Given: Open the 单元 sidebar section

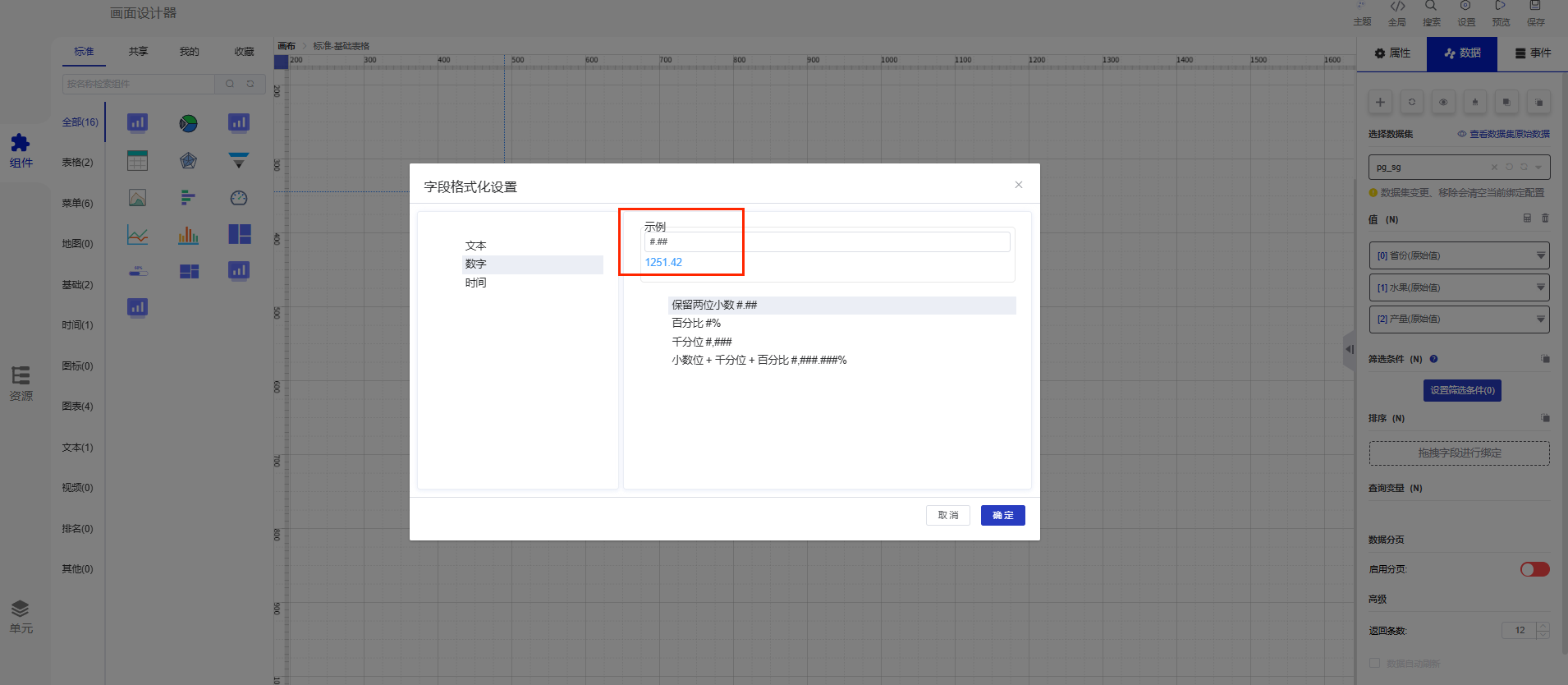Looking at the screenshot, I should (x=21, y=616).
